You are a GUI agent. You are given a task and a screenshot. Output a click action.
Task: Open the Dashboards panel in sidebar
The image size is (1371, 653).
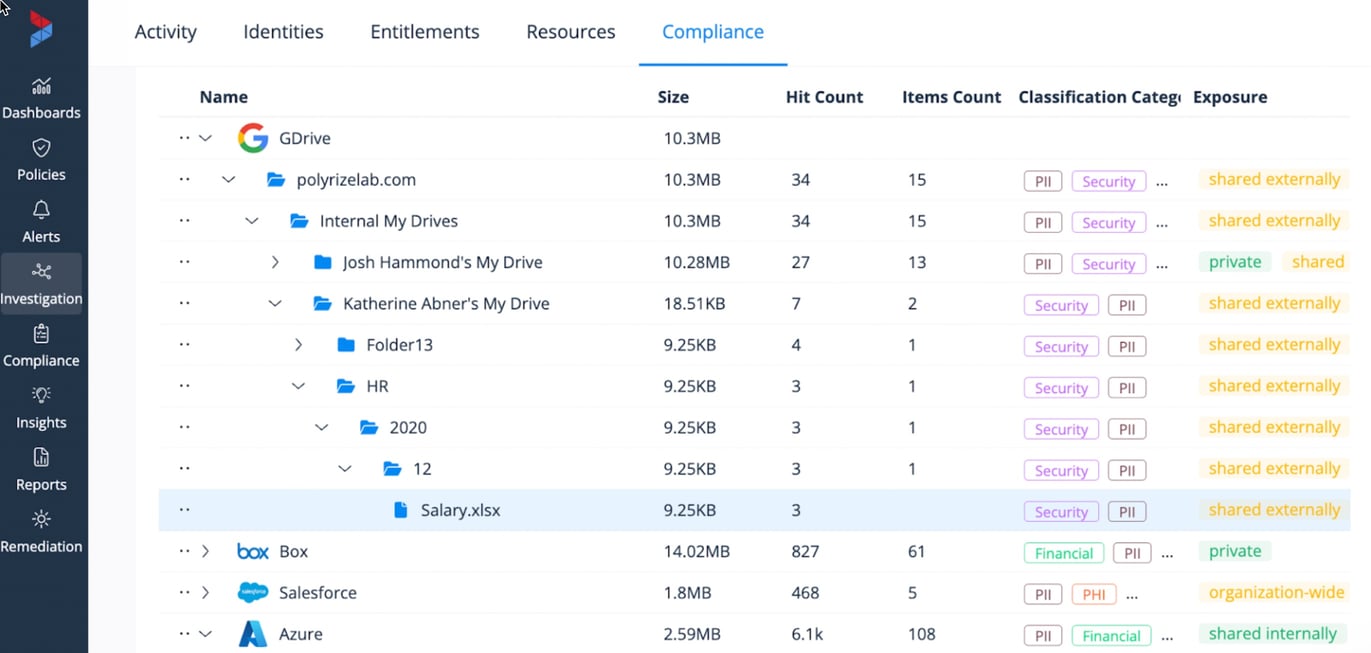click(x=41, y=98)
